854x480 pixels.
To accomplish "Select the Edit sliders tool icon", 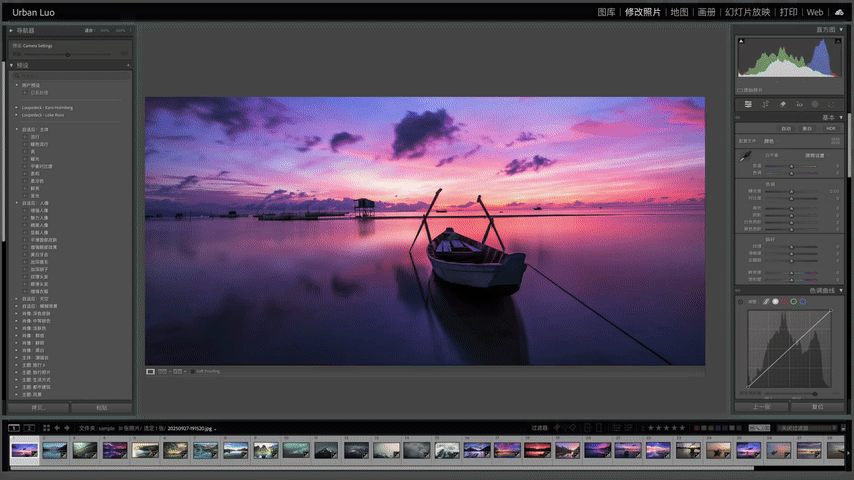I will coord(748,104).
